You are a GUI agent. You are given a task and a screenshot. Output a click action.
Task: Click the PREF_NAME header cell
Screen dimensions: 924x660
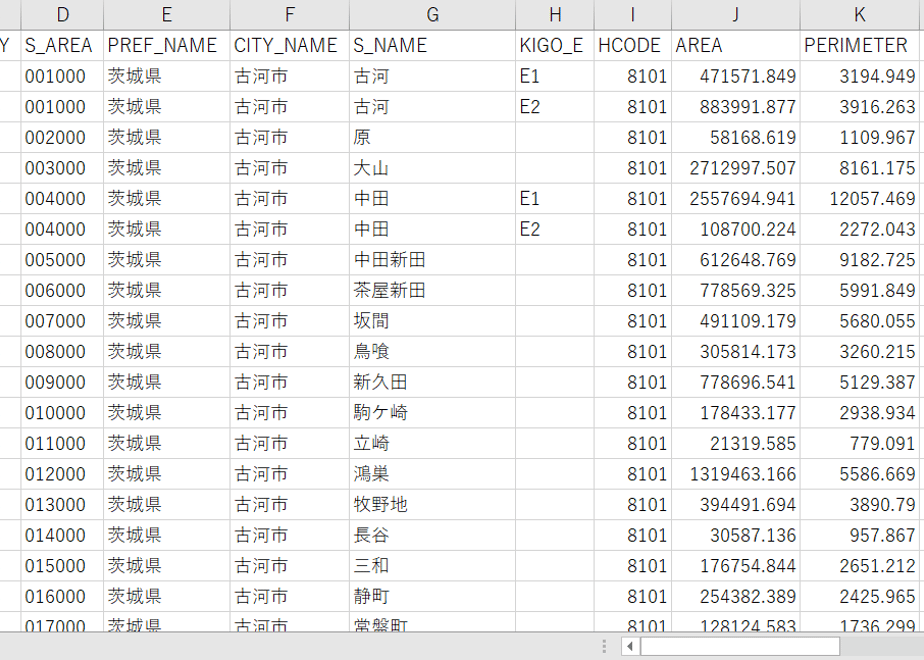(x=167, y=45)
